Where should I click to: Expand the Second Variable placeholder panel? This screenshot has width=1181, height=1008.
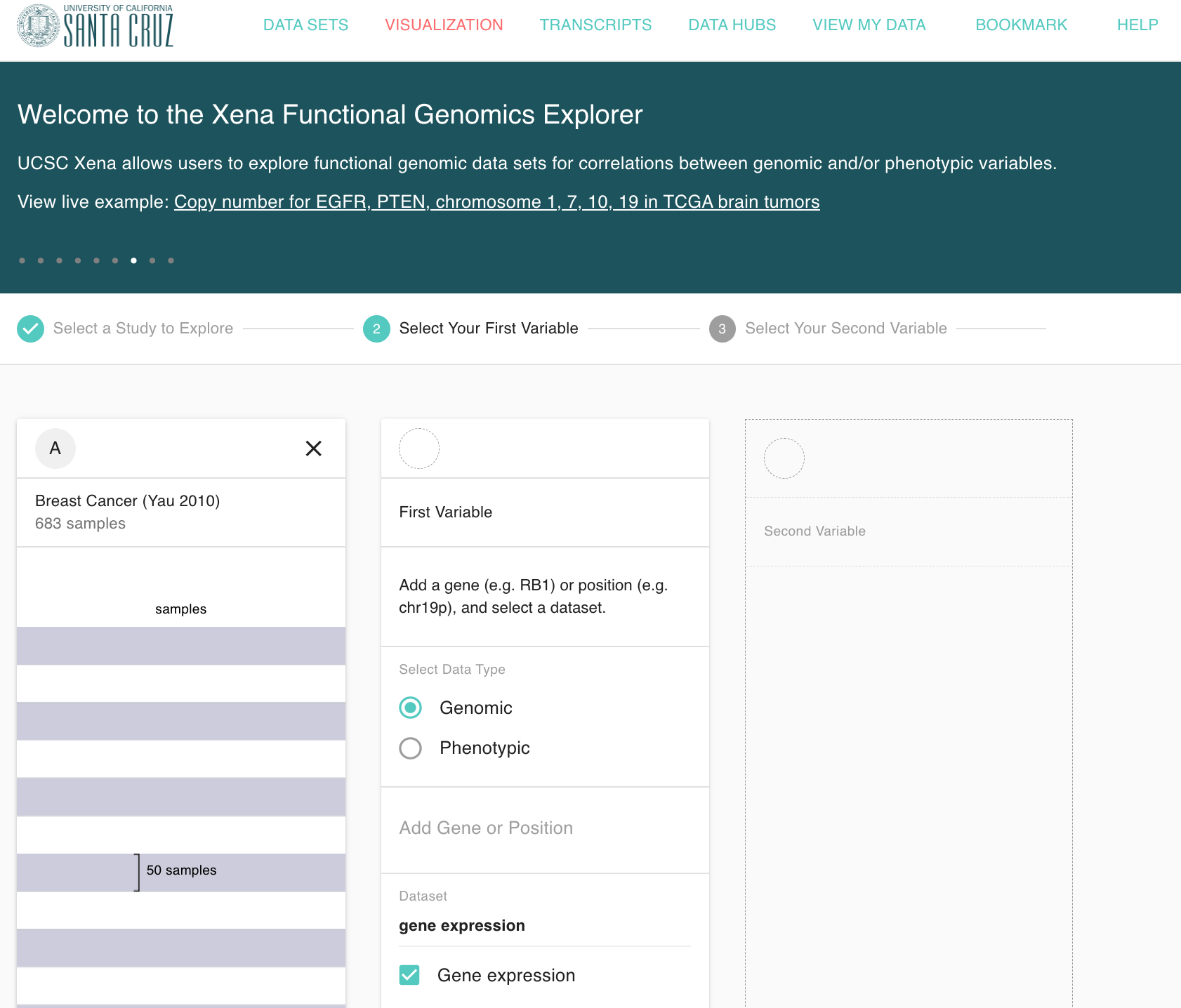coord(908,531)
